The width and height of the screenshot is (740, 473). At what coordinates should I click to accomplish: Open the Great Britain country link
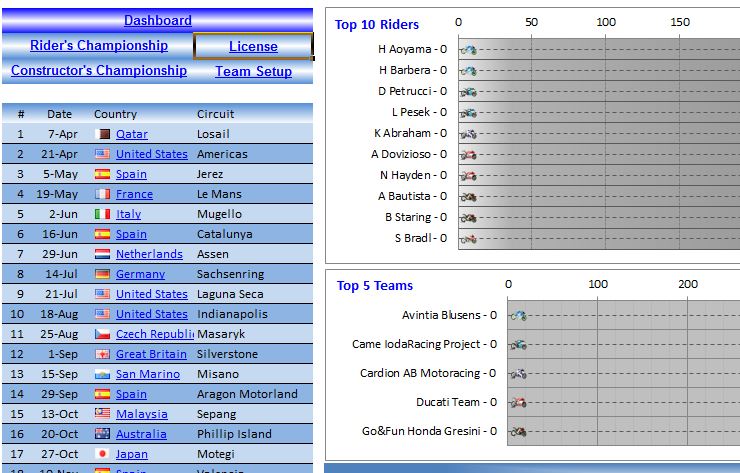tap(151, 354)
